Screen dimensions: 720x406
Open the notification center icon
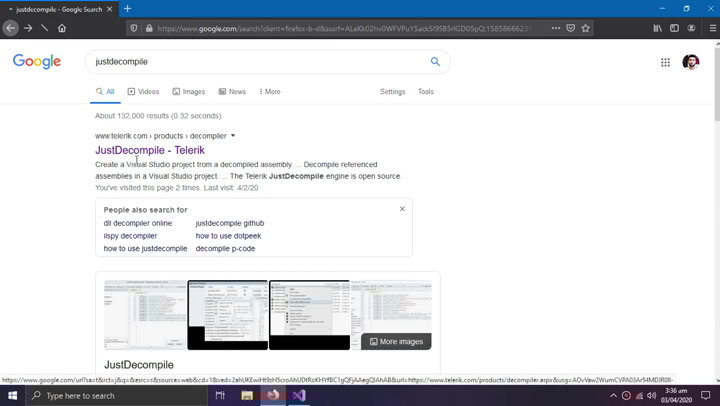pos(705,395)
